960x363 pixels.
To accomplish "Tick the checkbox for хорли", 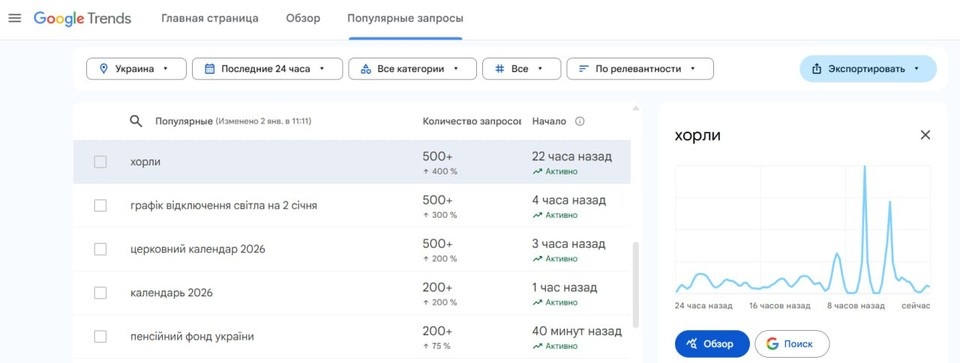I will tap(100, 162).
